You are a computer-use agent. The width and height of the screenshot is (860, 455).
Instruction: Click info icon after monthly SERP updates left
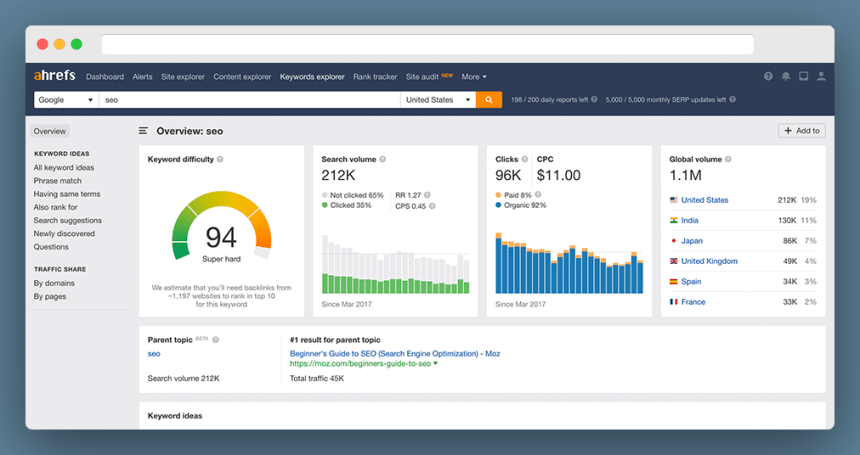pyautogui.click(x=732, y=99)
